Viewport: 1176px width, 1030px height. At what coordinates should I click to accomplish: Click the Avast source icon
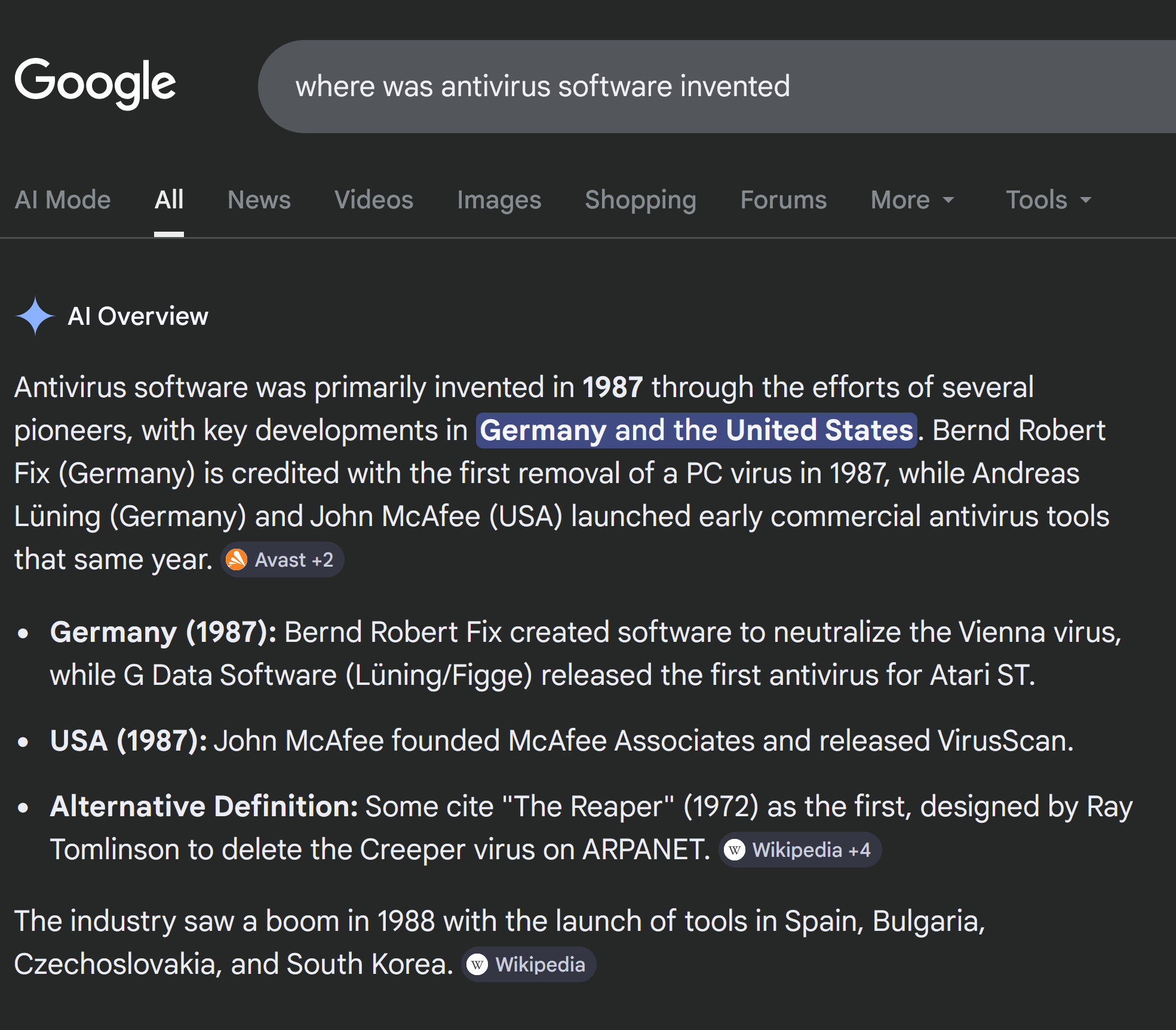coord(237,559)
